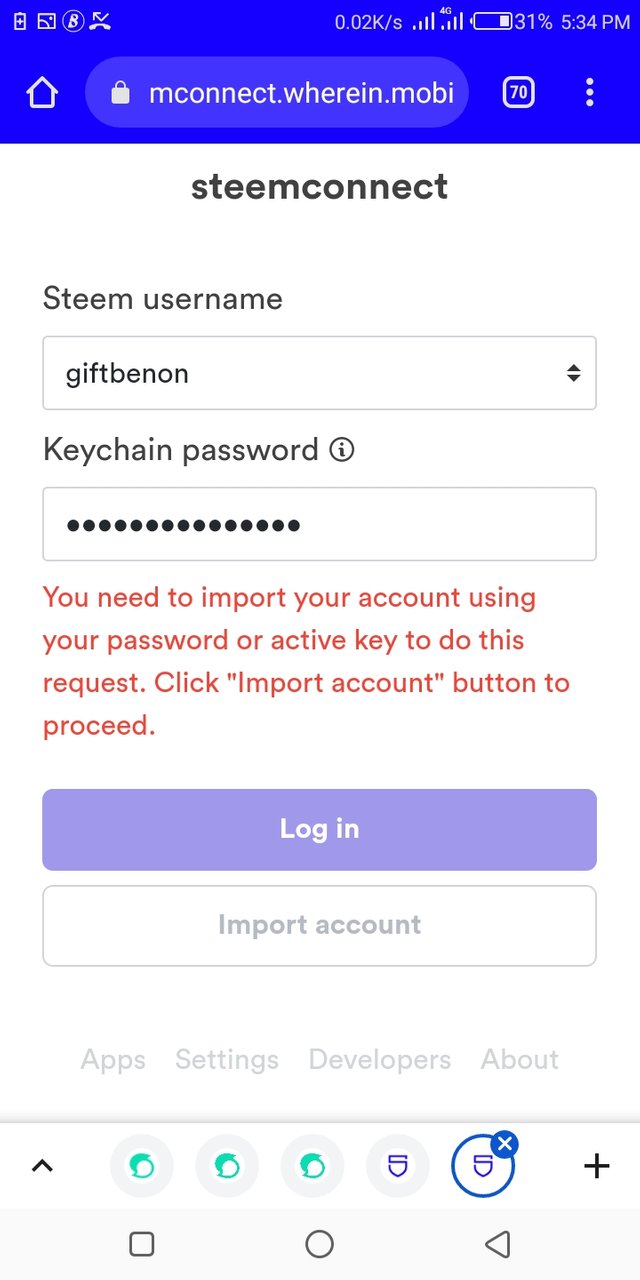Viewport: 640px width, 1280px height.
Task: Focus the Keychain password field
Action: 319,524
